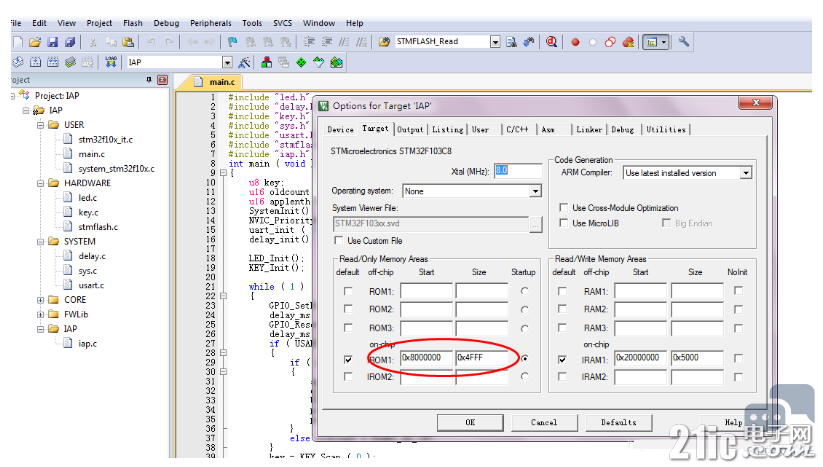This screenshot has width=823, height=467.
Task: Click the IROM1 Size field 0x4FFF
Action: click(481, 358)
